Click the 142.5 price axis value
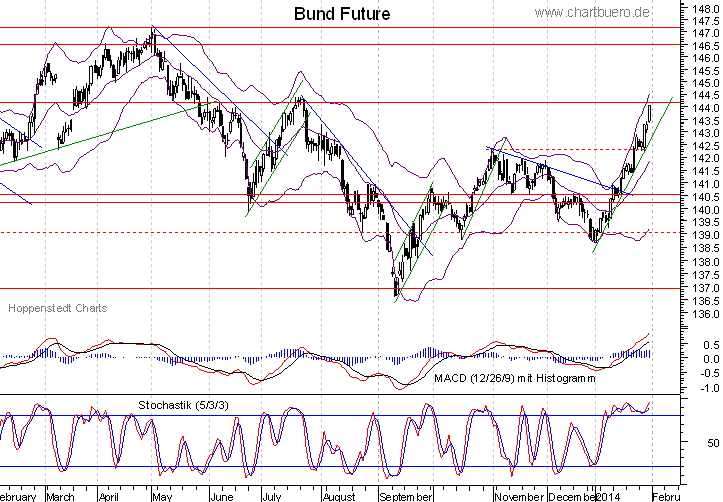Image resolution: width=723 pixels, height=502 pixels. click(x=705, y=146)
